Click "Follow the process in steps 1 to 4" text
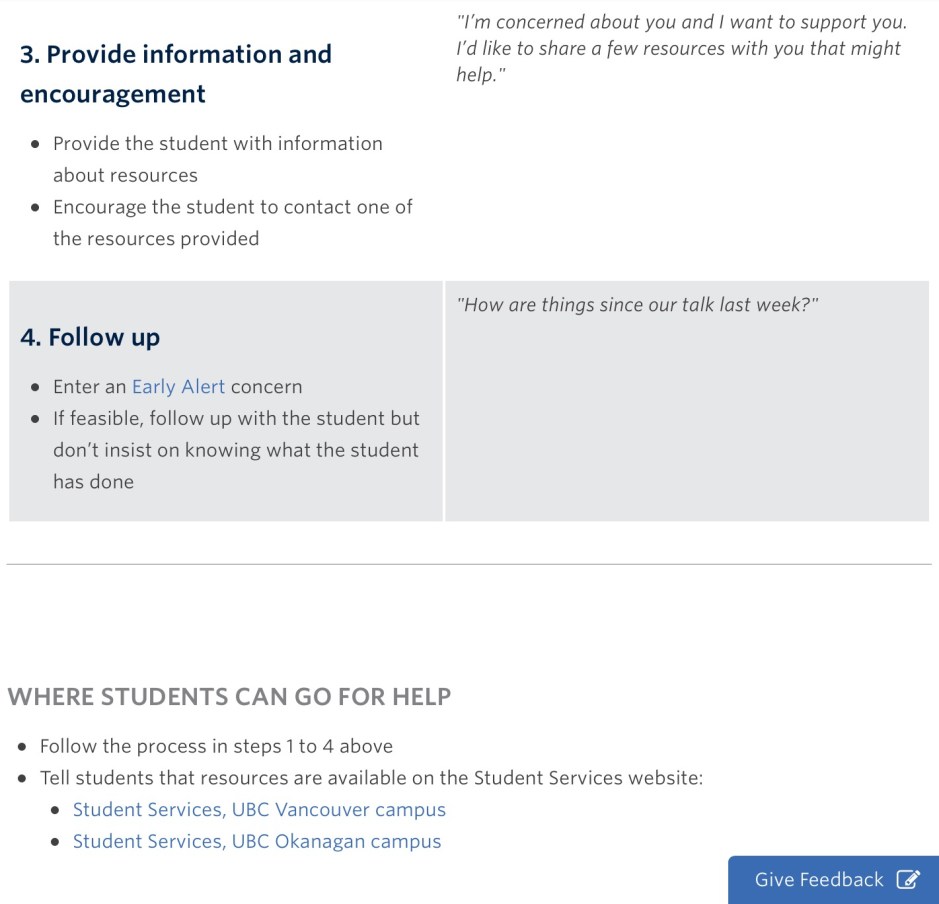Image resolution: width=939 pixels, height=904 pixels. click(x=216, y=746)
